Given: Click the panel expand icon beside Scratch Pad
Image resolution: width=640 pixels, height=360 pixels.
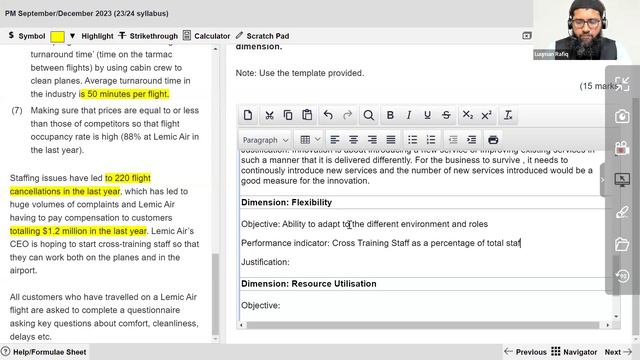Looking at the screenshot, I should tap(527, 36).
